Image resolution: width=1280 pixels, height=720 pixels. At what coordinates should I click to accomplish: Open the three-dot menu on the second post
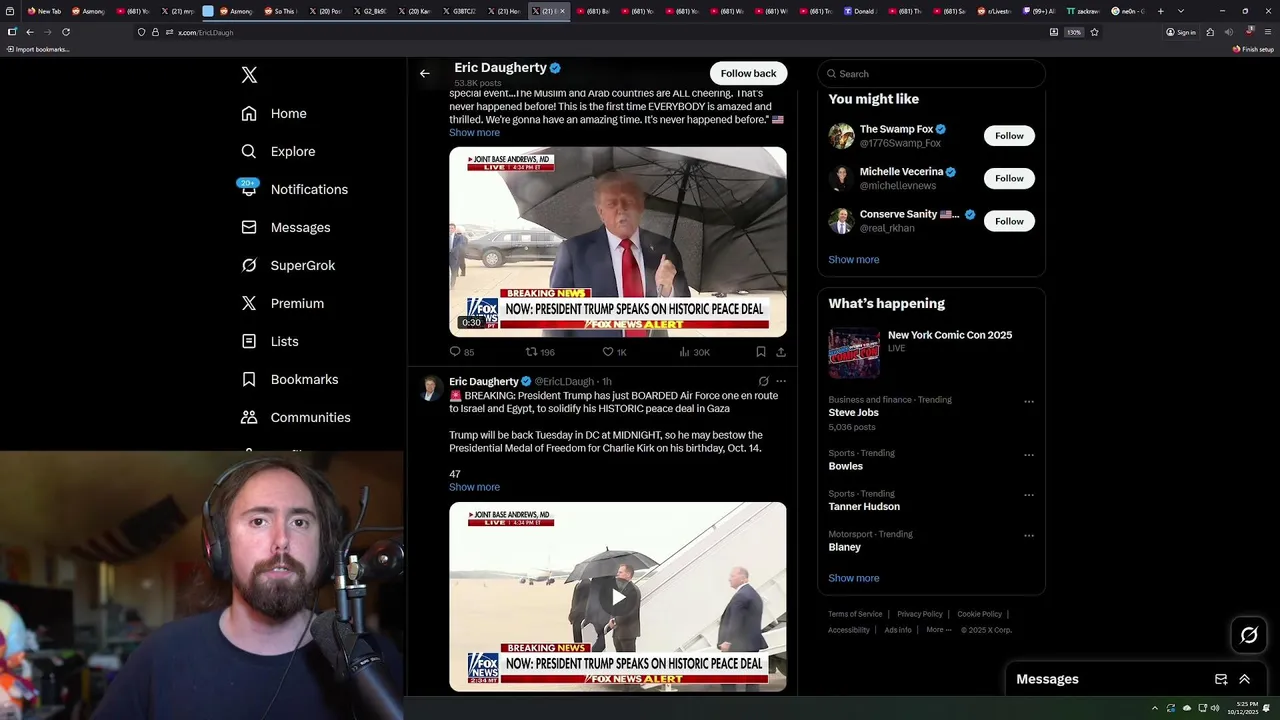(x=781, y=381)
